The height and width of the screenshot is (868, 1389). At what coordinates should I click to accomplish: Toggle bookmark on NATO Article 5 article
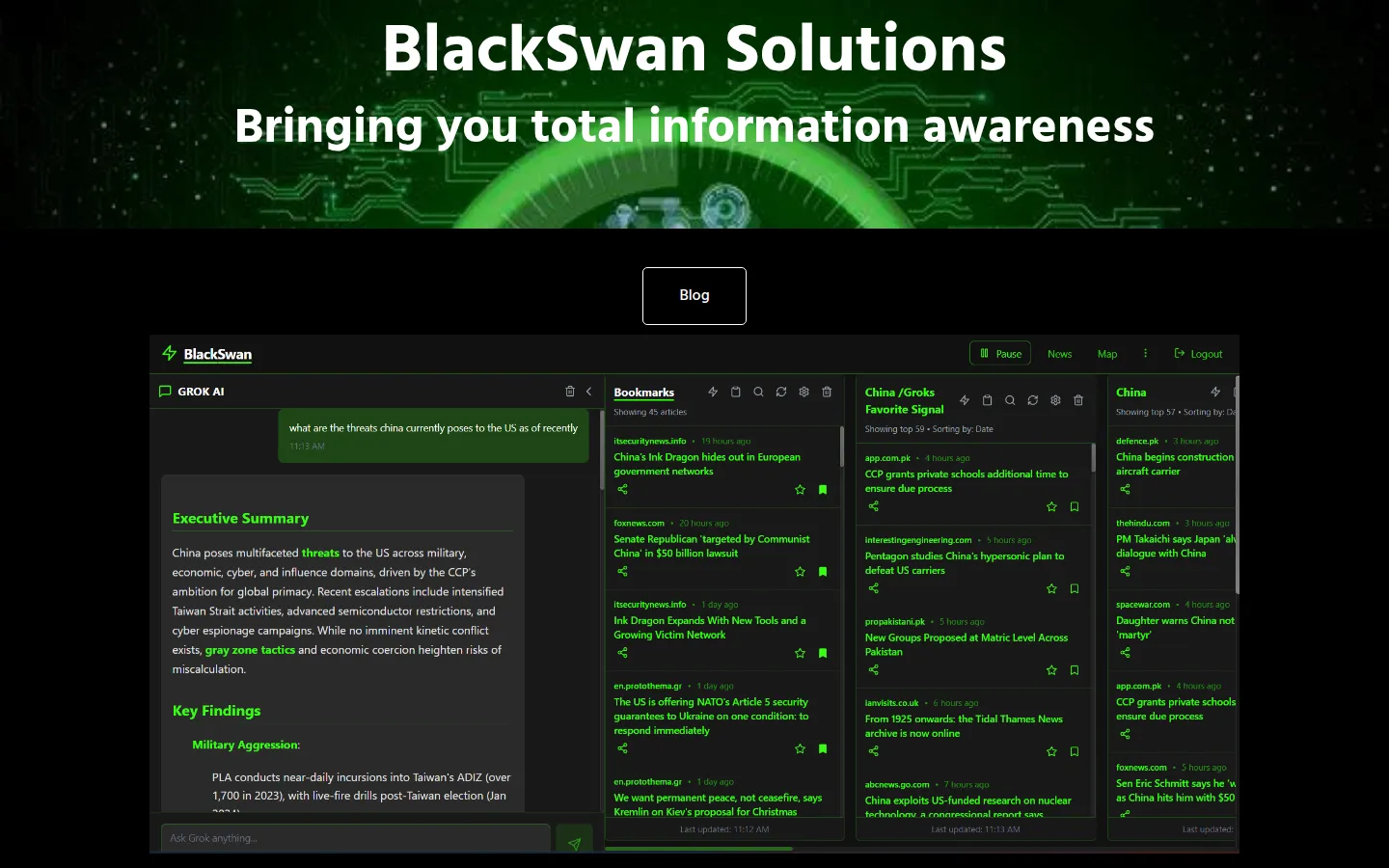point(823,748)
